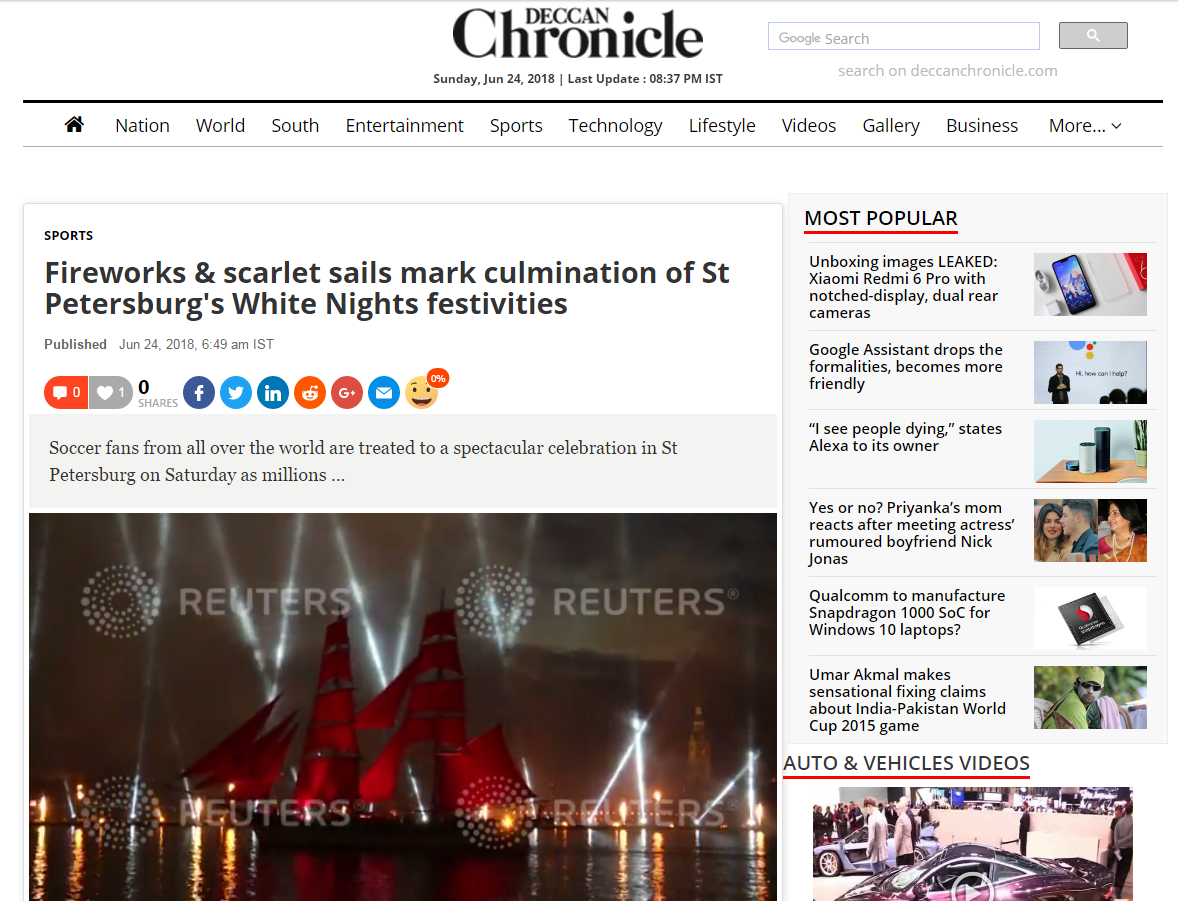
Task: Share the article on LinkedIn
Action: 273,393
